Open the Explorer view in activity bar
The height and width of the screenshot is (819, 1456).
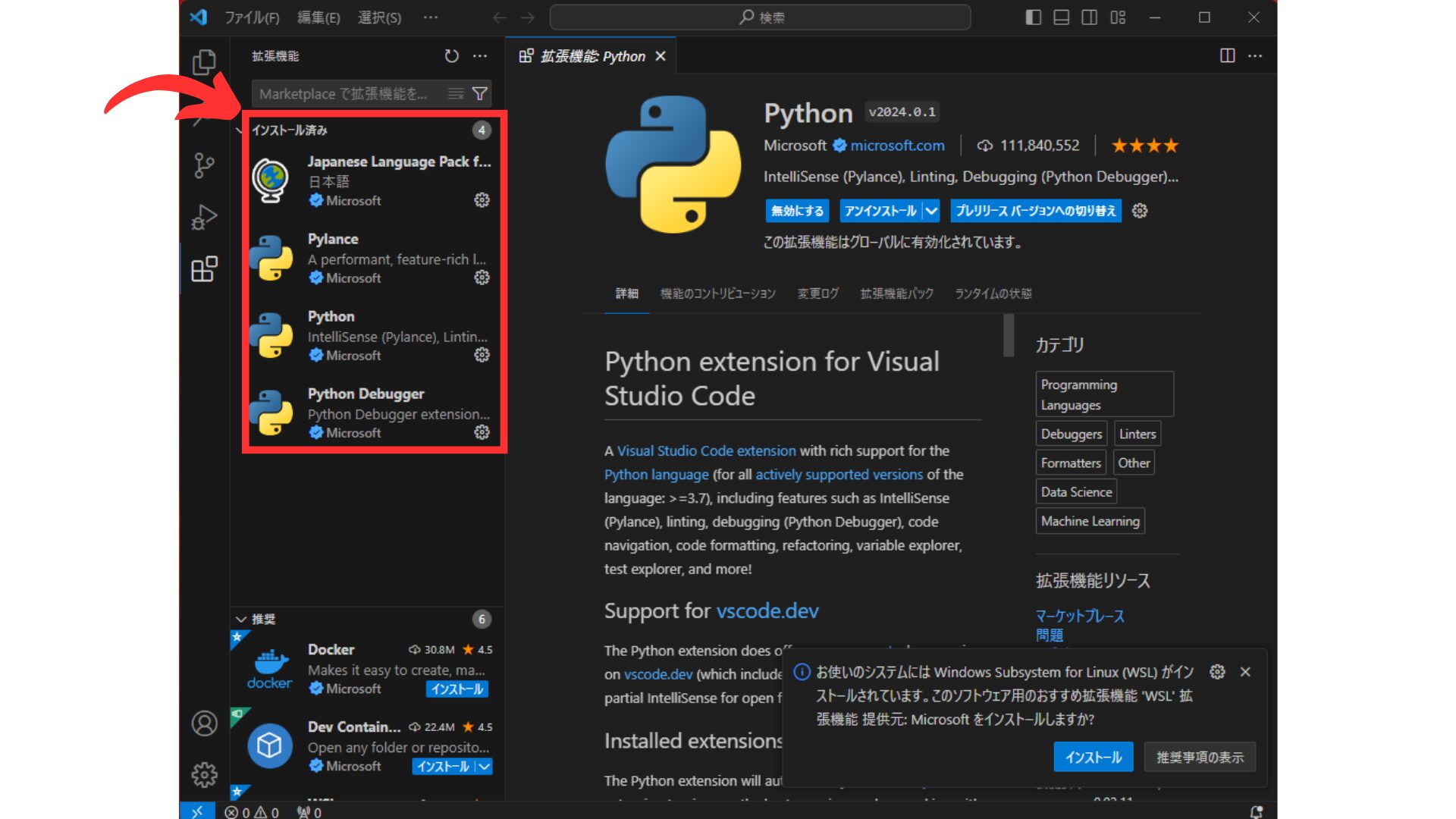(x=204, y=62)
